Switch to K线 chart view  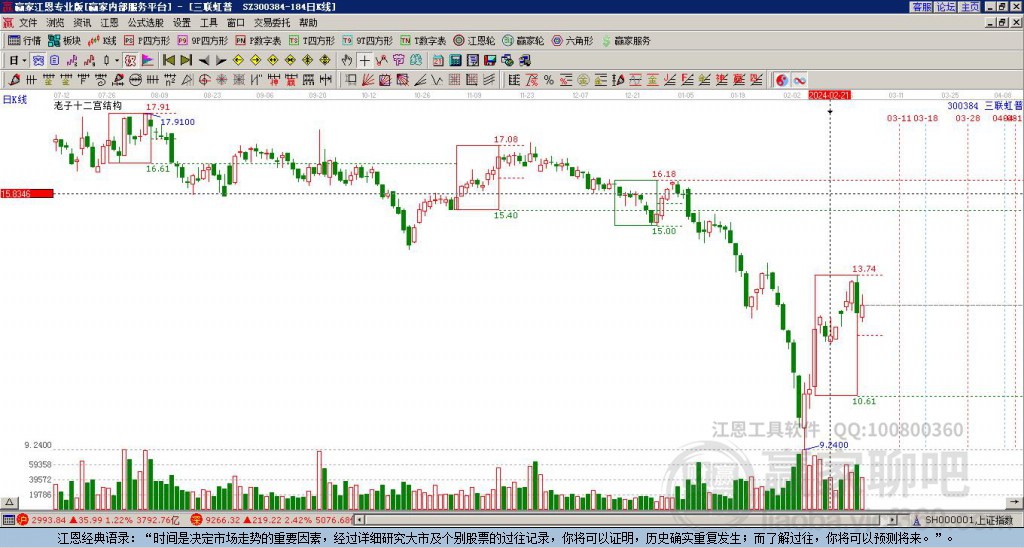[102, 40]
